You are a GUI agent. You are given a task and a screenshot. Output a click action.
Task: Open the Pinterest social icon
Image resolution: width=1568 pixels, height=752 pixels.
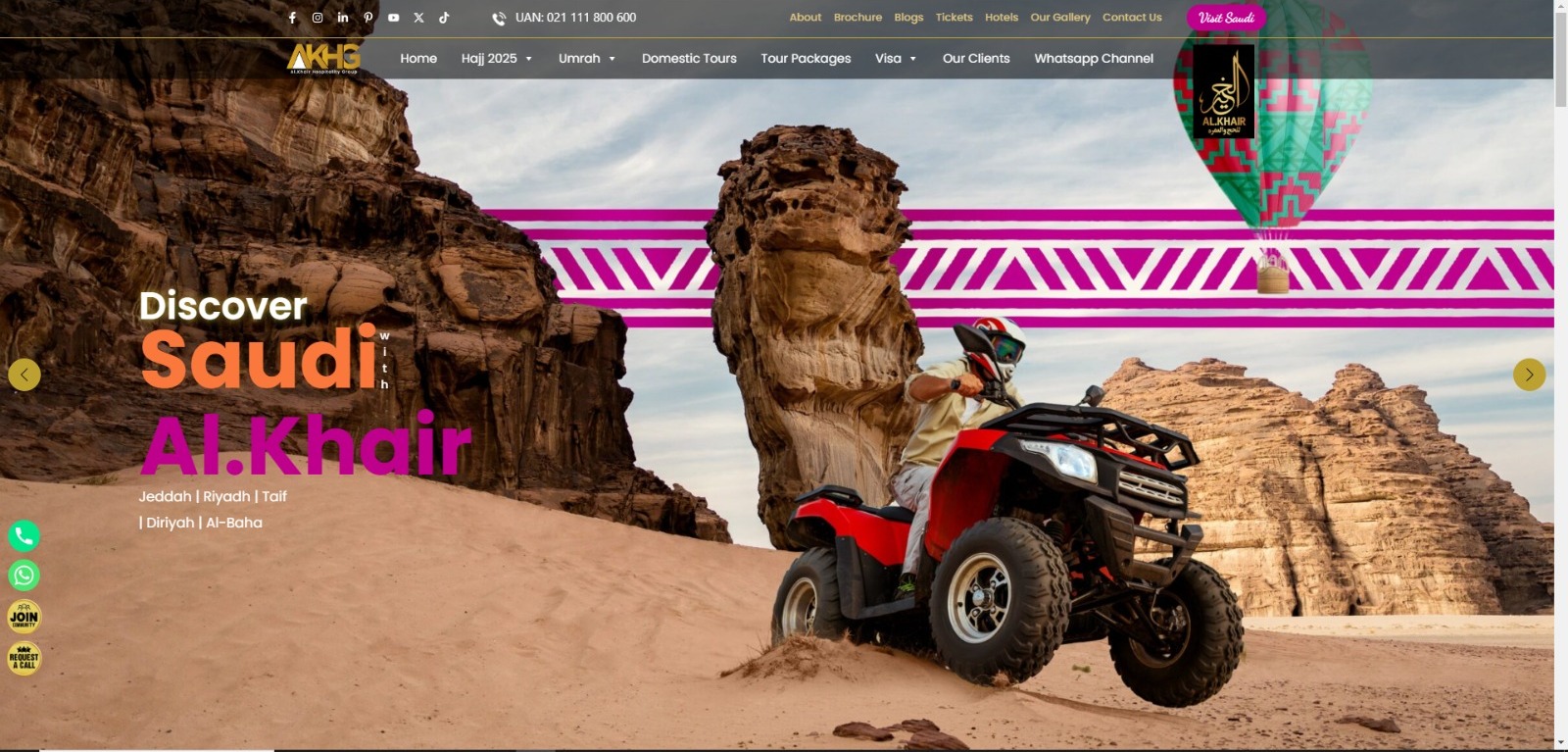(x=368, y=18)
